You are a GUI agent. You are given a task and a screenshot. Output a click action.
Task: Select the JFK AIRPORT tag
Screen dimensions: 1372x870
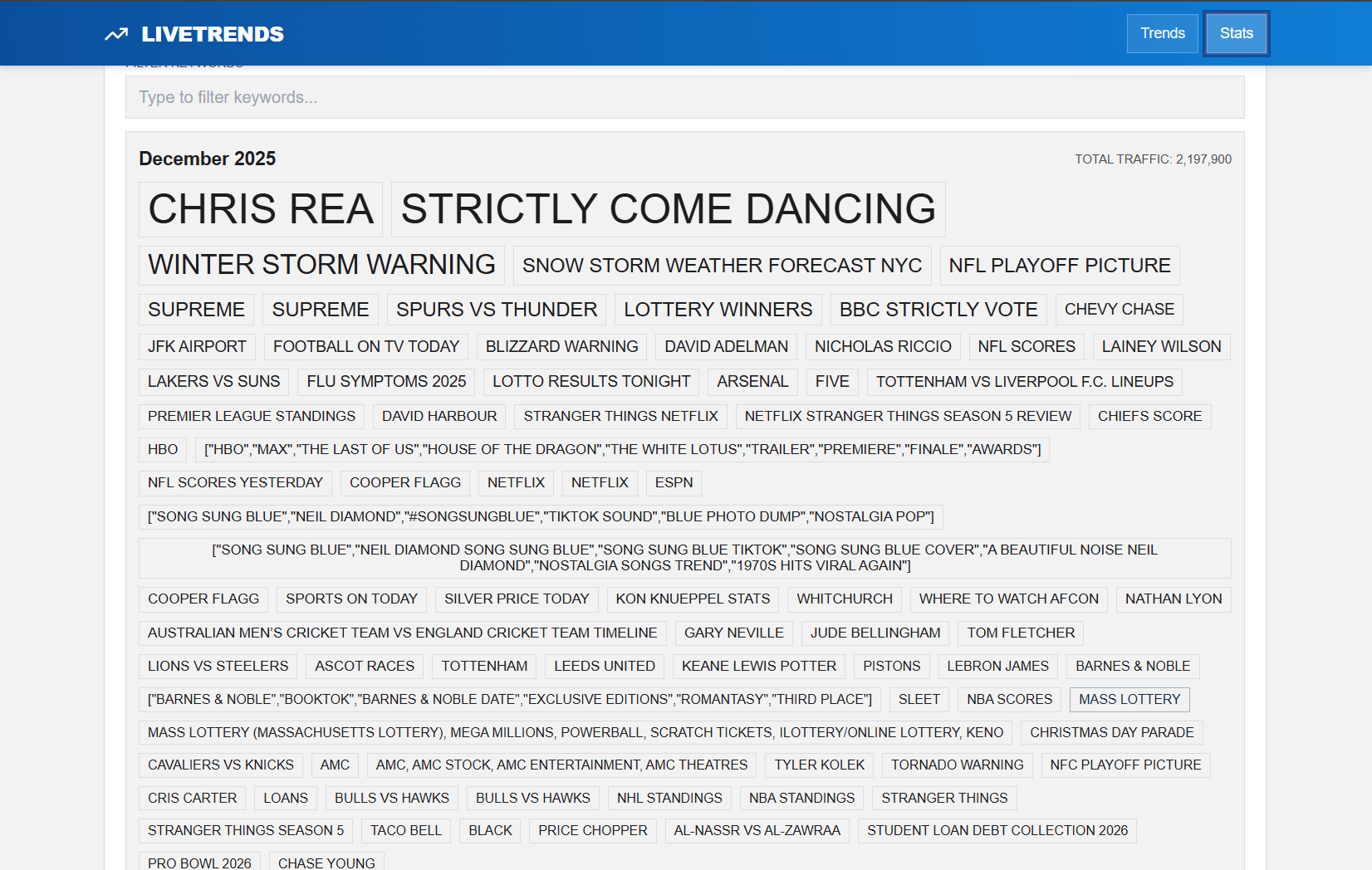tap(197, 347)
